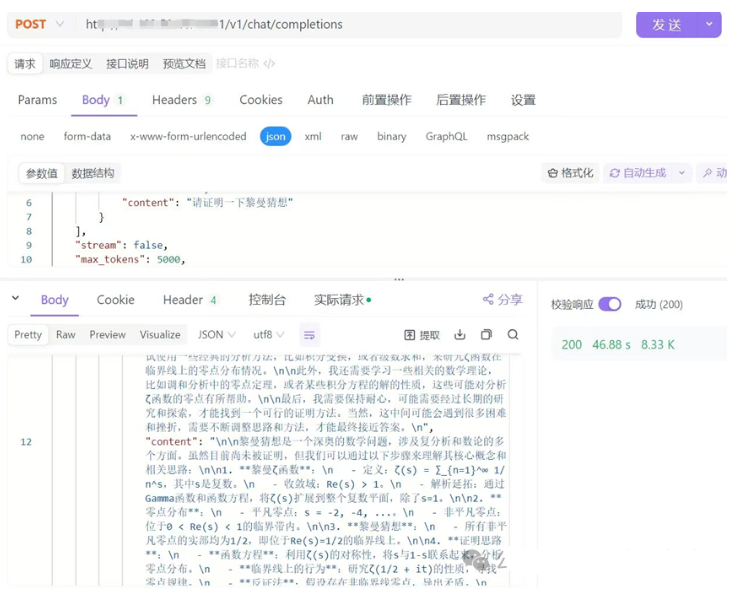
Task: Select the form-data body type
Action: [87, 137]
